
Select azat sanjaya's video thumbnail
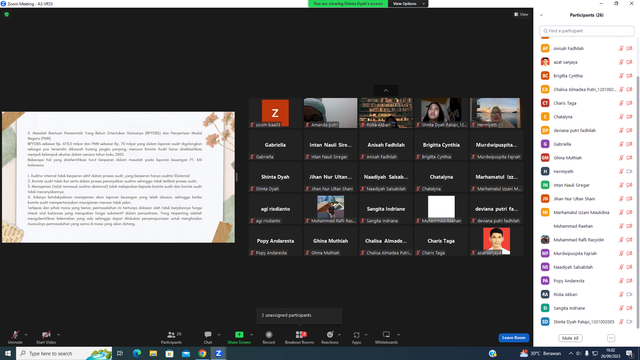[x=496, y=241]
